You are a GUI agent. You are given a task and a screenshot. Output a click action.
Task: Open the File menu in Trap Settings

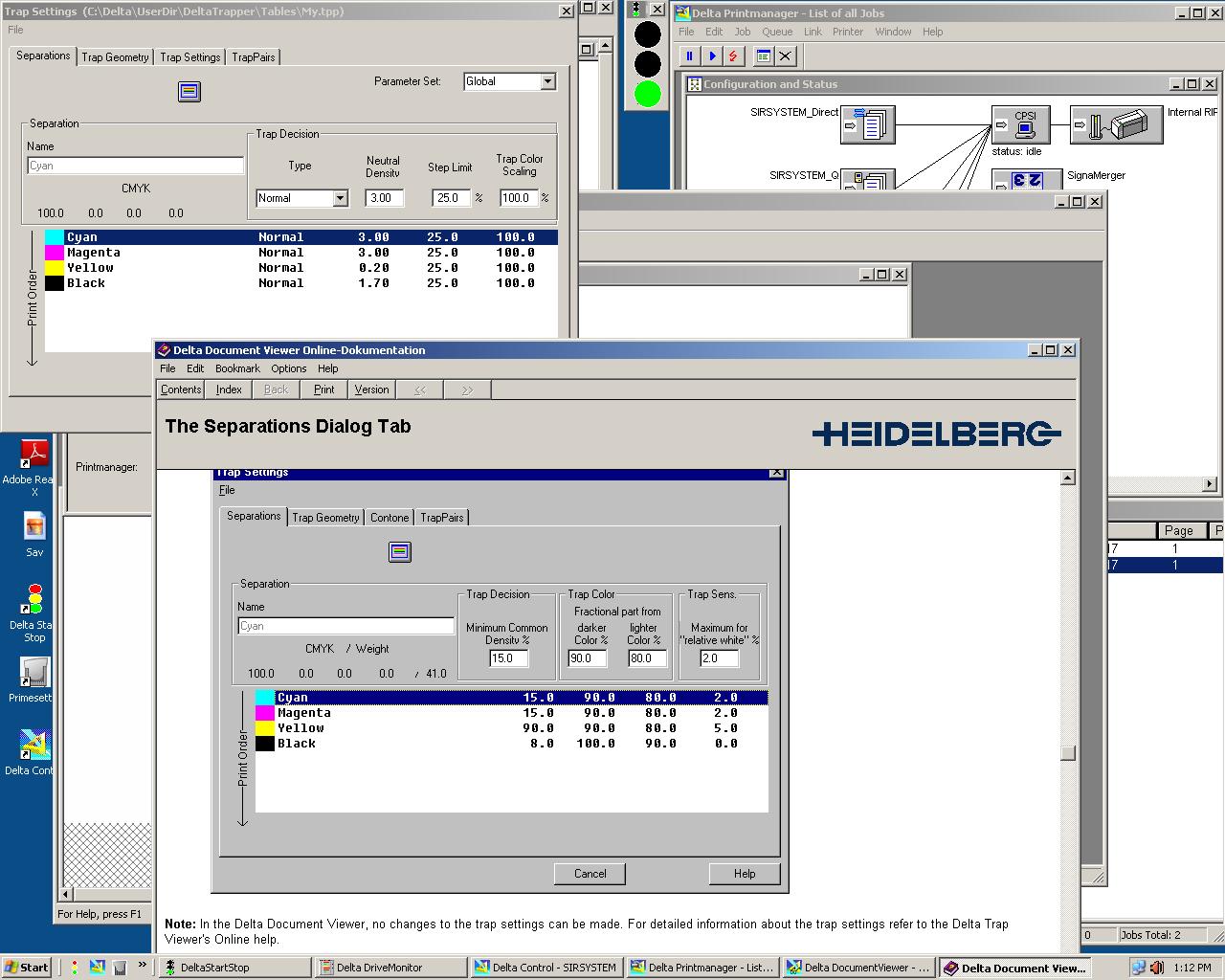(x=15, y=30)
